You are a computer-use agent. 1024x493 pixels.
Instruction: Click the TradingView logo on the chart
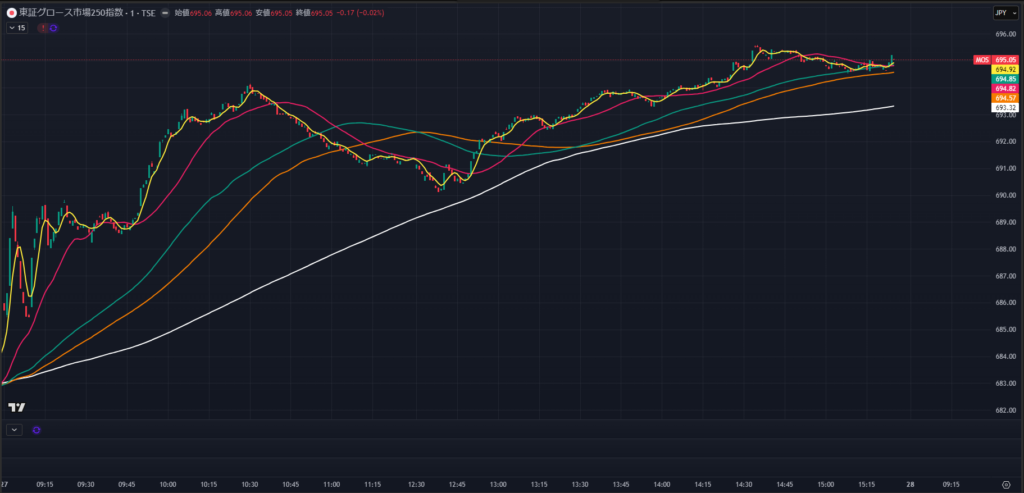point(16,407)
